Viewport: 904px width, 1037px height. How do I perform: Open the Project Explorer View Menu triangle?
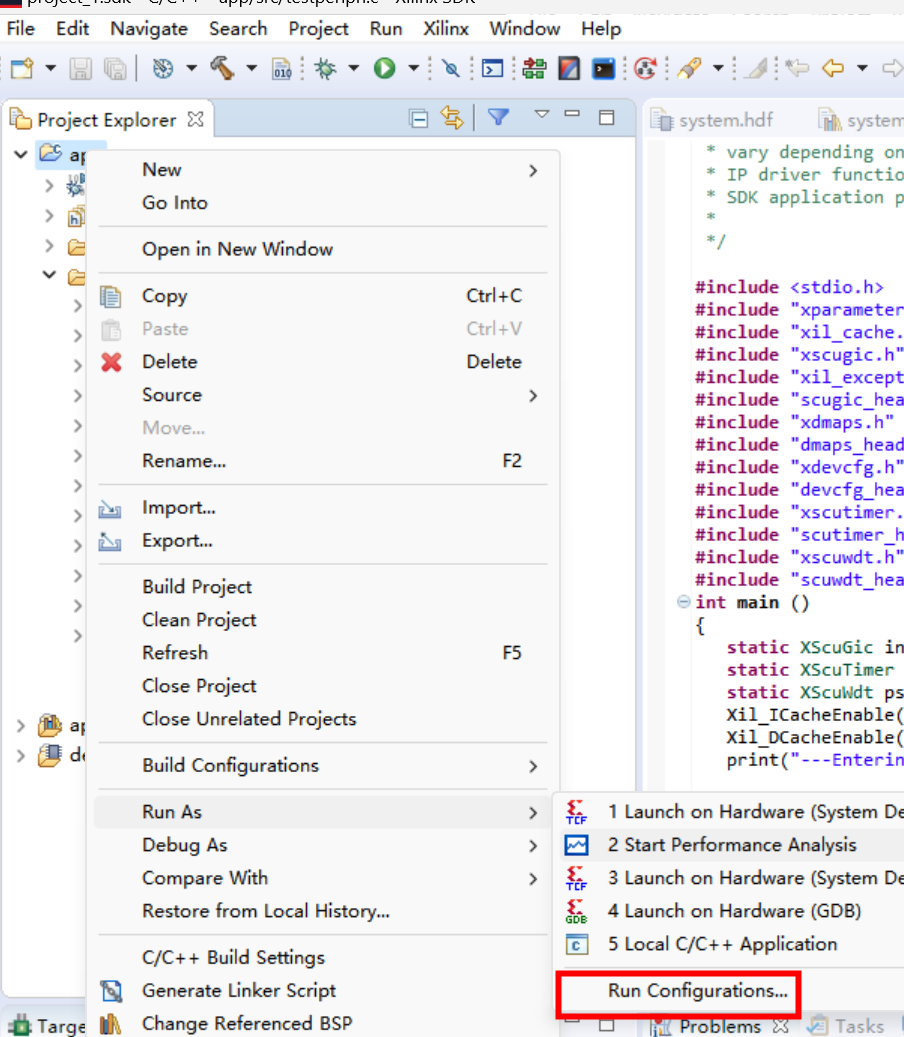pos(542,114)
